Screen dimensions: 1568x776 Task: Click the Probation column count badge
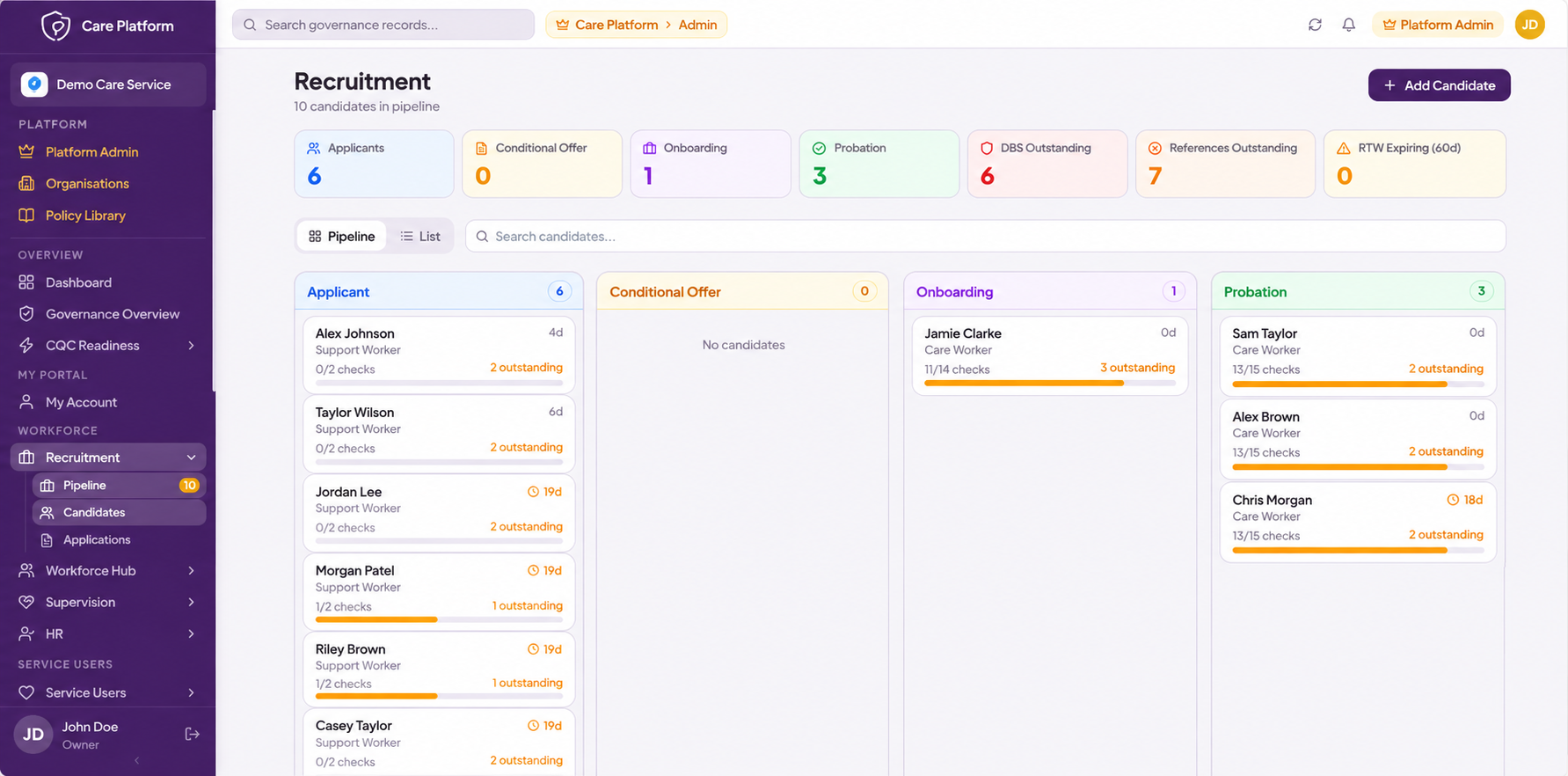[1481, 291]
